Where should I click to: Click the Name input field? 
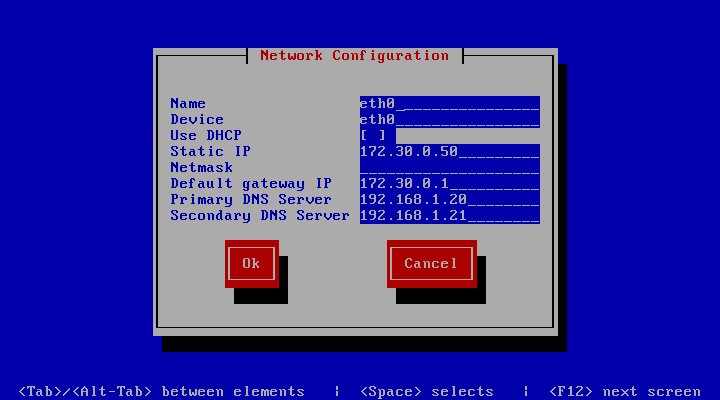pos(450,104)
